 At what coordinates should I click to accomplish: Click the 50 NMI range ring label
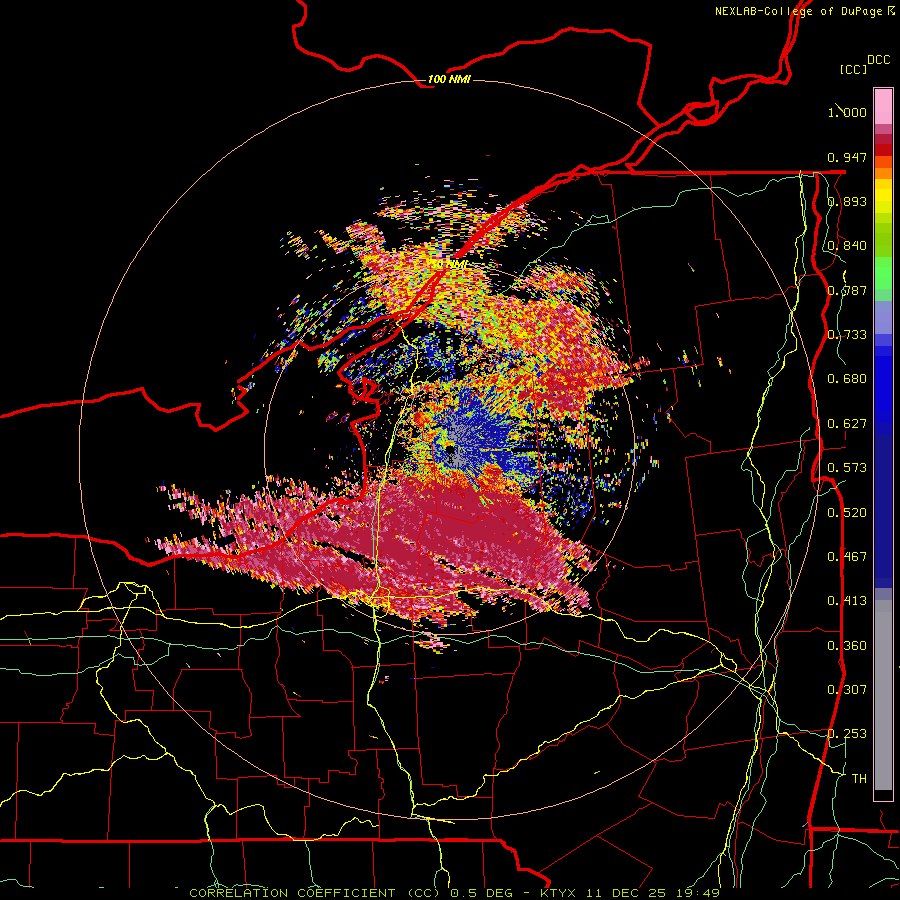(x=450, y=263)
